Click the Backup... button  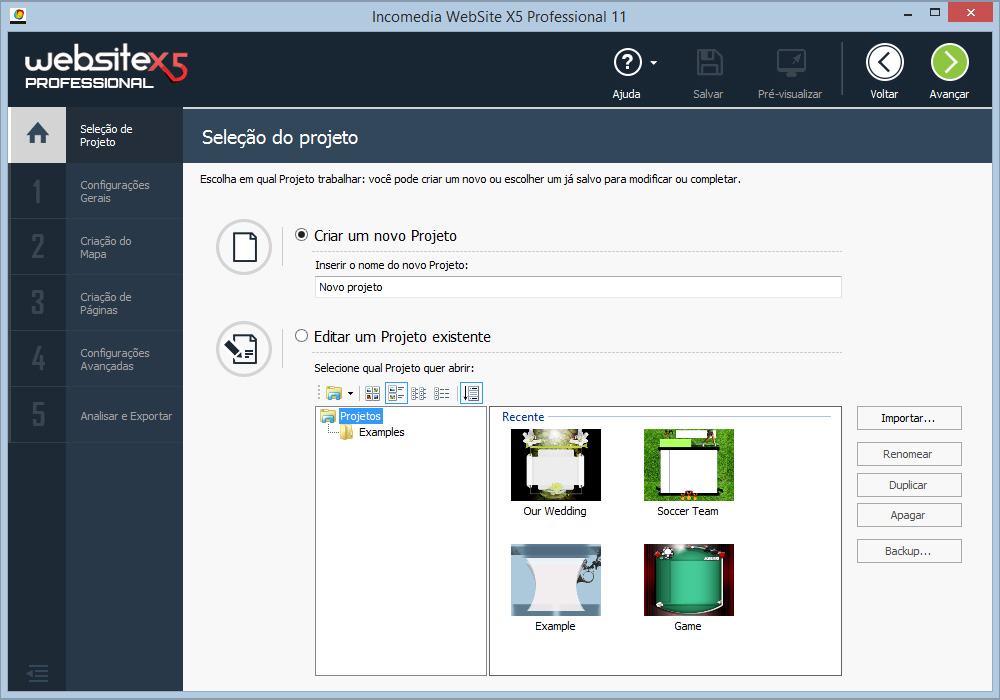click(x=909, y=551)
